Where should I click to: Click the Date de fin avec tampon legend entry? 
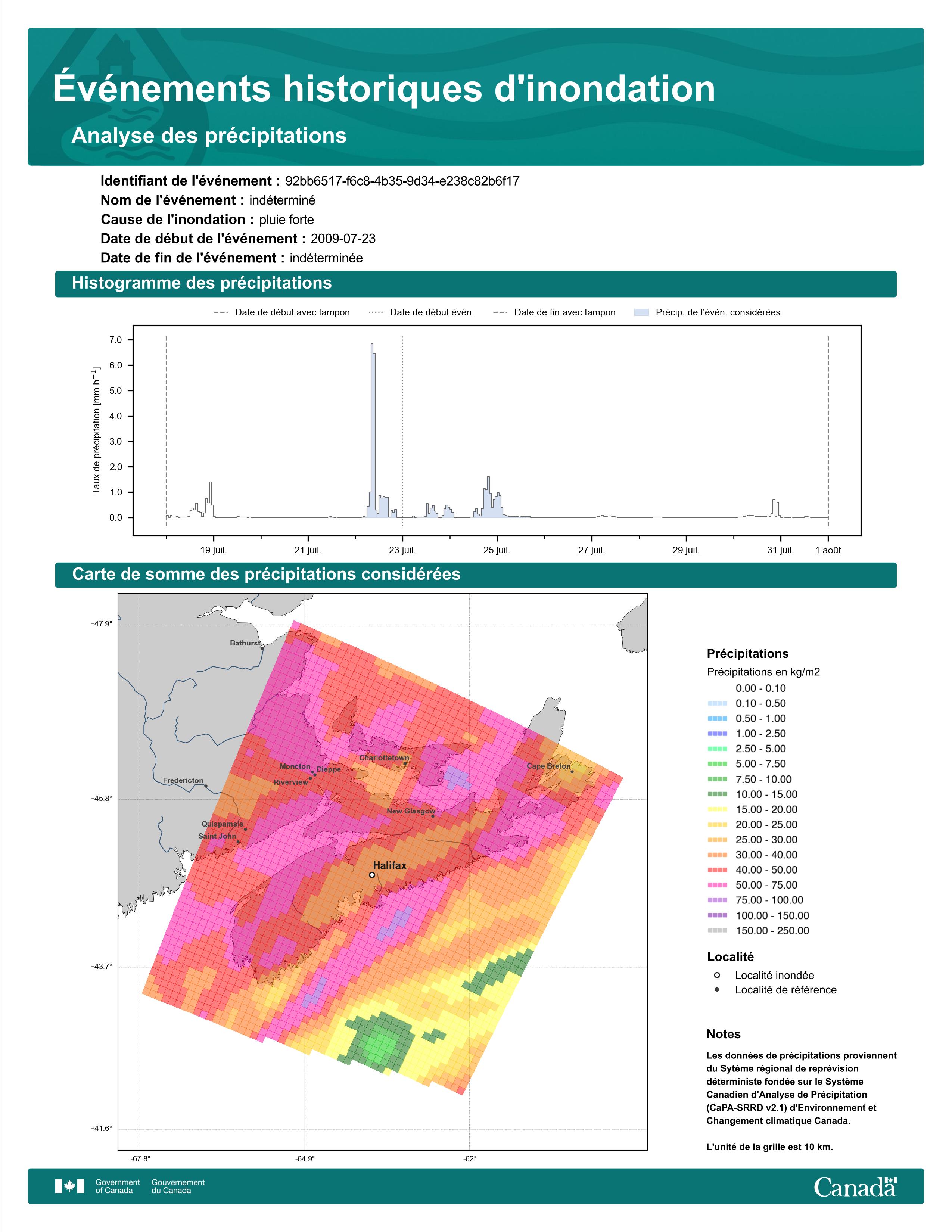tap(554, 312)
